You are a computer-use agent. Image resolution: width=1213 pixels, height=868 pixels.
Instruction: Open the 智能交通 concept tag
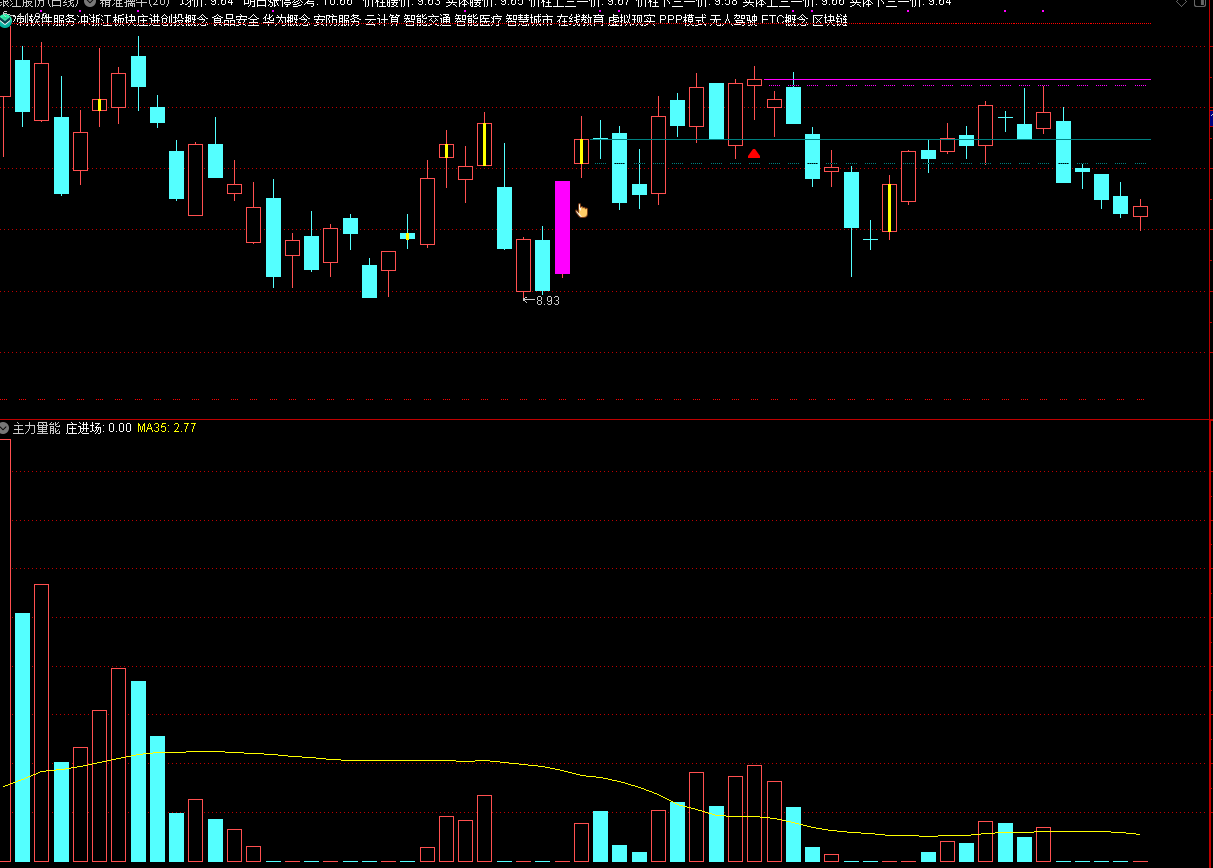[x=427, y=20]
